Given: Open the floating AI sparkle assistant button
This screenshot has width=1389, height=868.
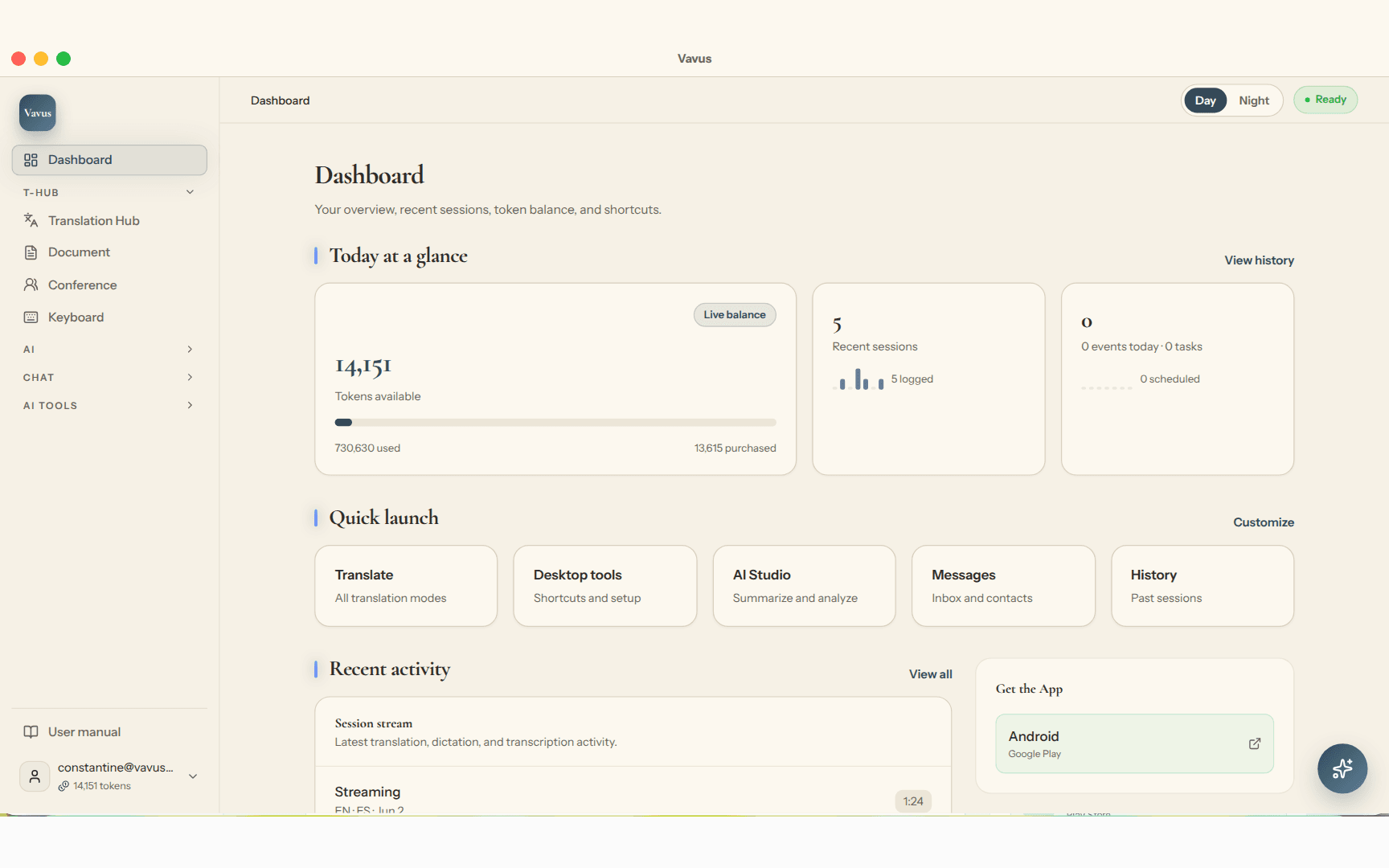Looking at the screenshot, I should (x=1342, y=769).
